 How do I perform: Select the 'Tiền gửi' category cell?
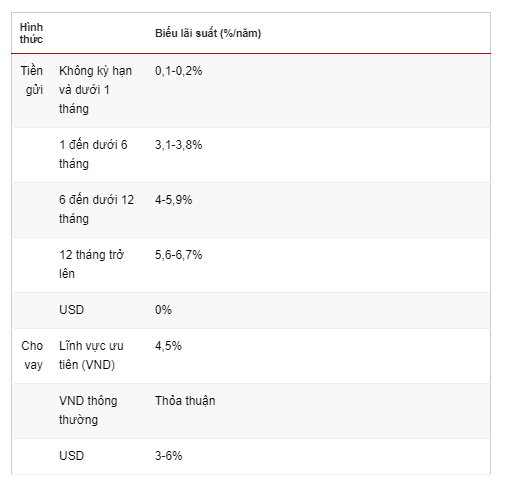(32, 80)
